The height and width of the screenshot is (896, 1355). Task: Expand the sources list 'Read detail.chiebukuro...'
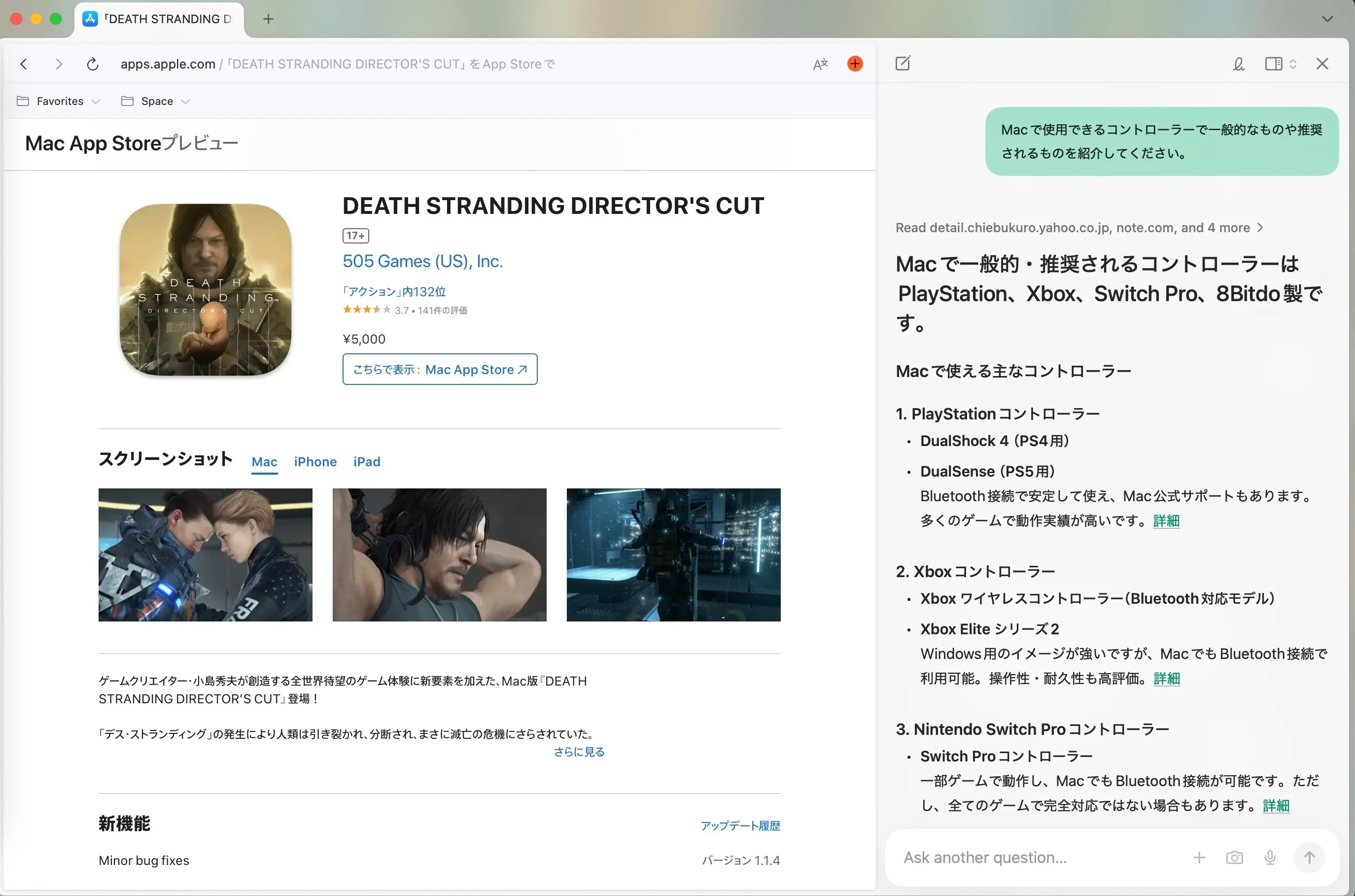(x=1079, y=227)
